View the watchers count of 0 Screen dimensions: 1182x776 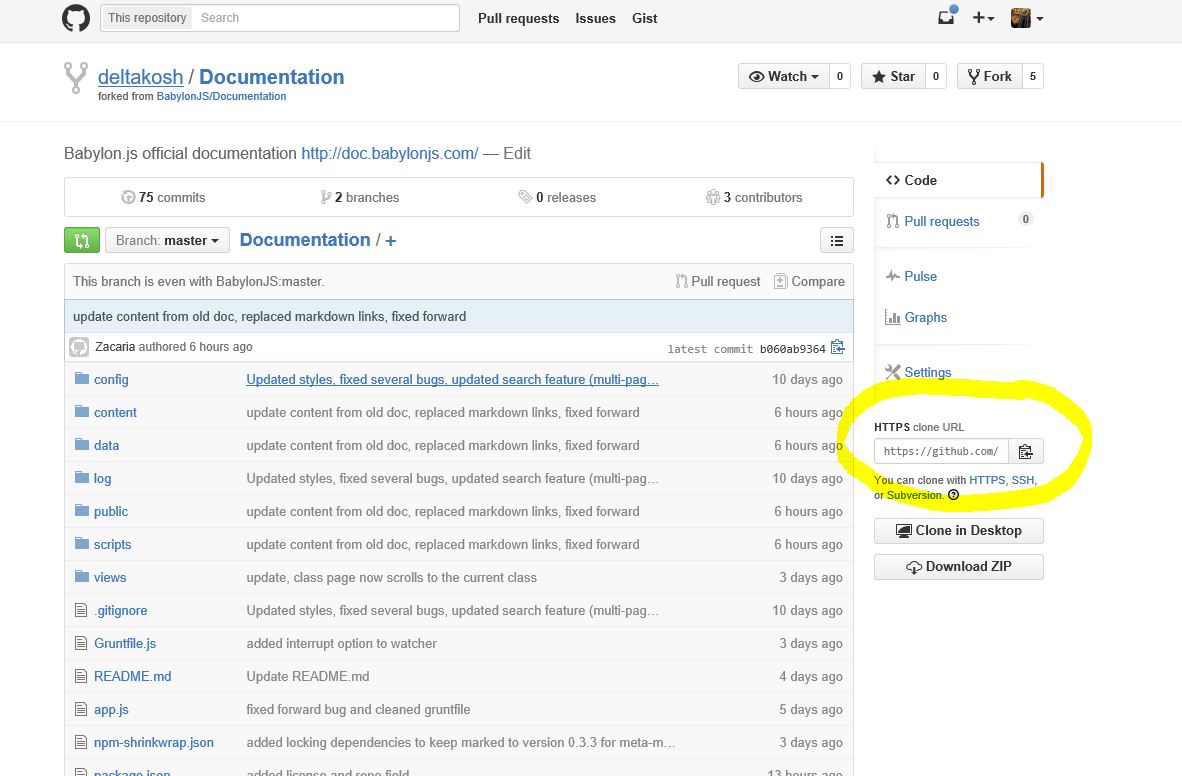(x=840, y=76)
